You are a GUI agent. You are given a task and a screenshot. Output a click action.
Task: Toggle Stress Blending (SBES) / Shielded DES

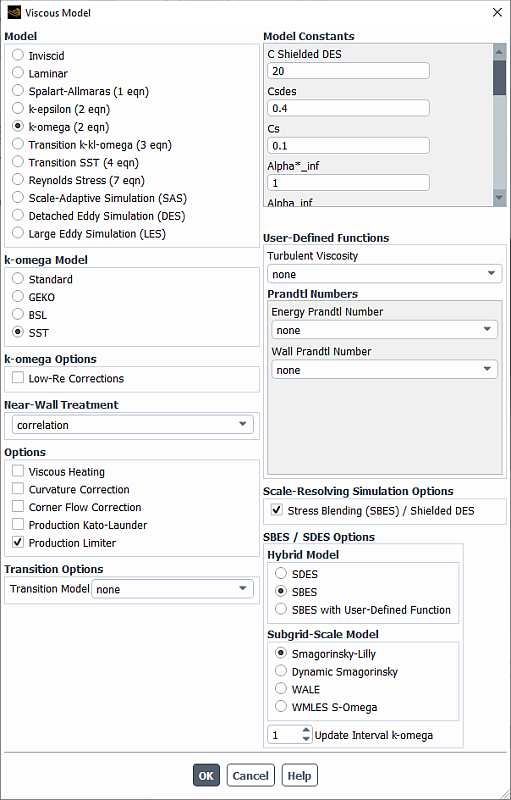pos(277,510)
